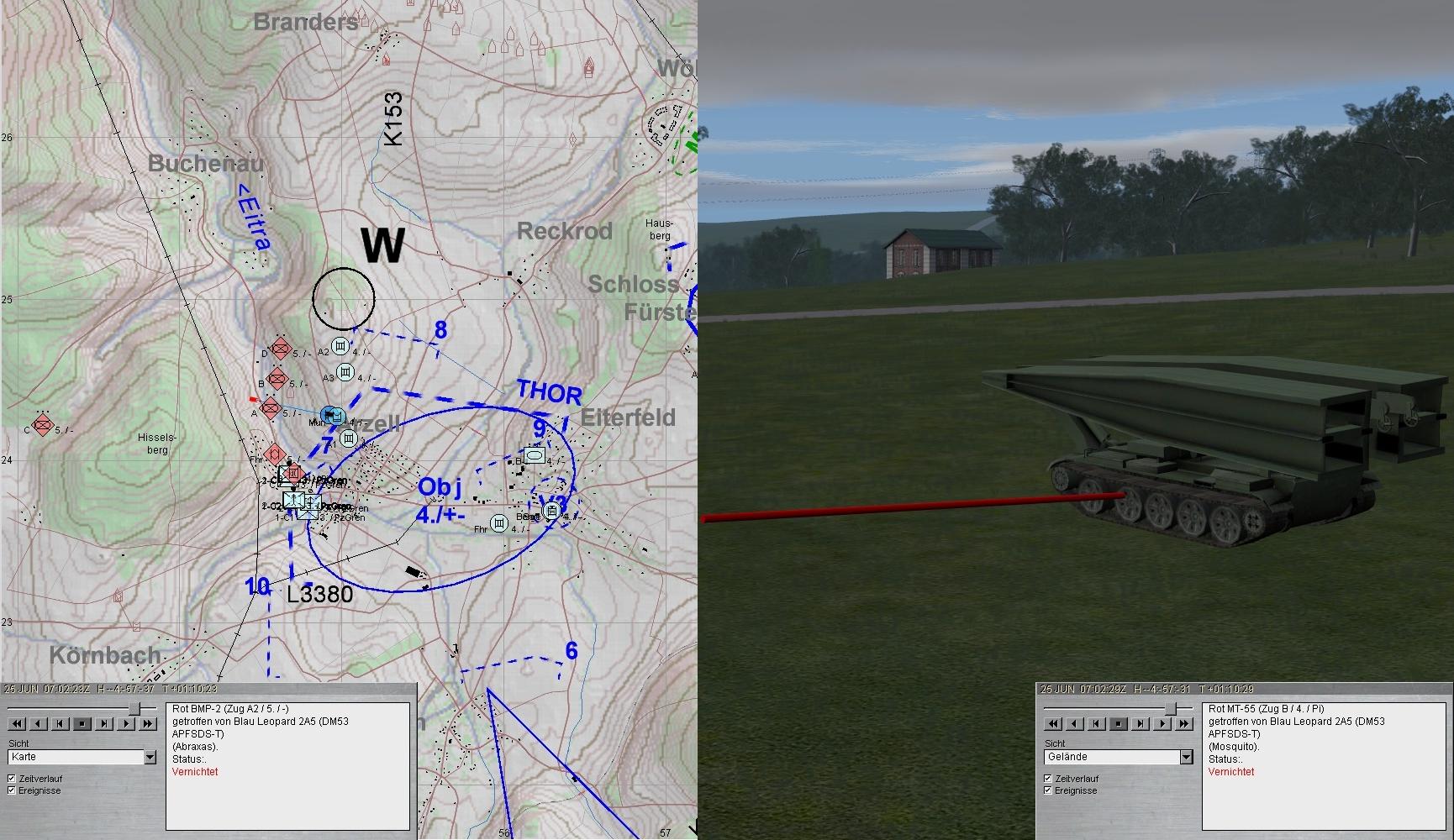Select red unit C symbol near Hisselsberg
The image size is (1454, 840).
tap(42, 425)
